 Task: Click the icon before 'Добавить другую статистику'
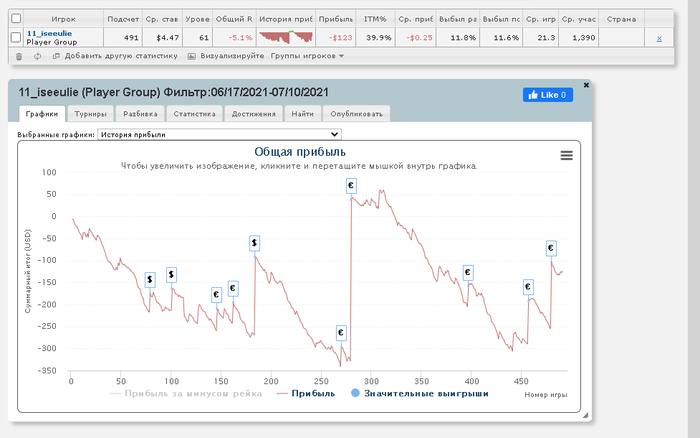[56, 56]
